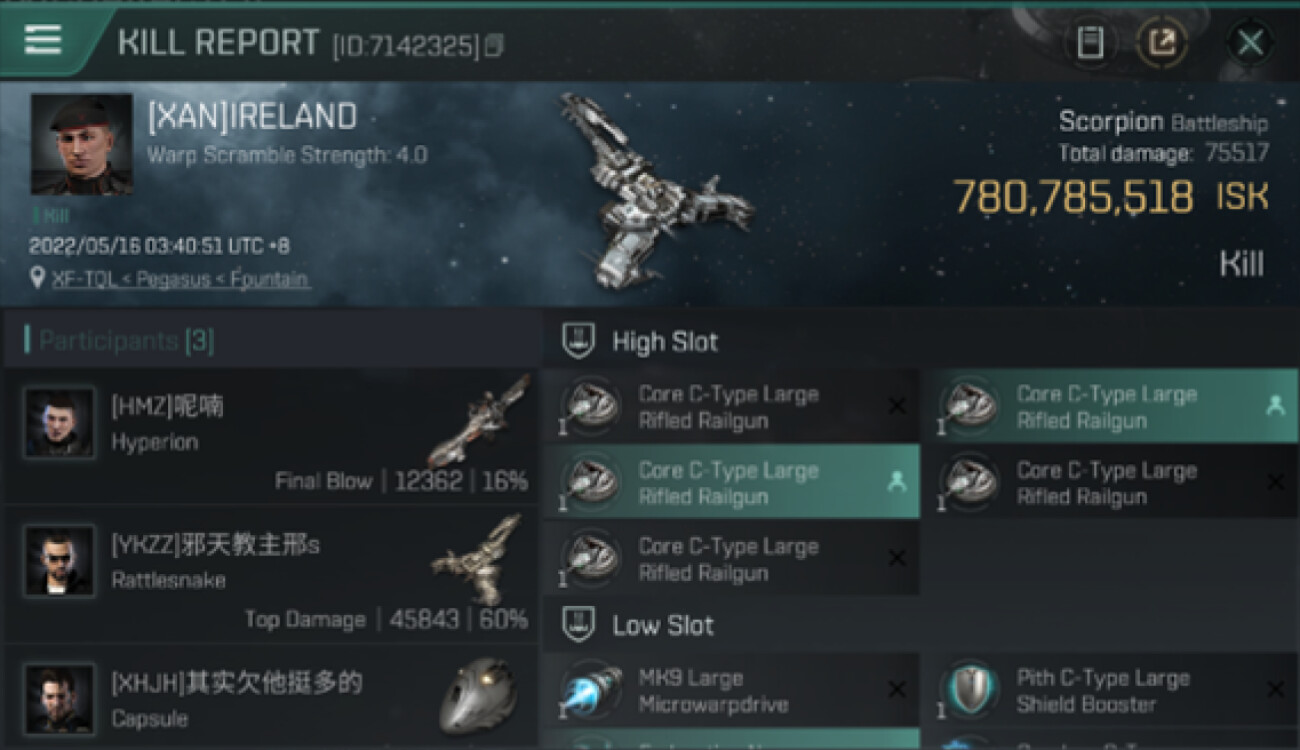Close the kill report window

click(1250, 42)
